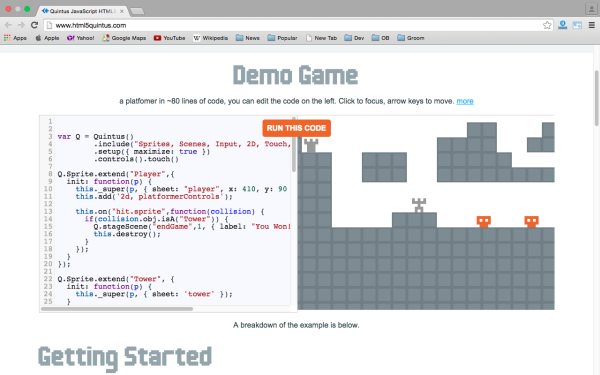Click code line 'var Q = Quintus()'
This screenshot has height=375, width=600.
click(96, 137)
